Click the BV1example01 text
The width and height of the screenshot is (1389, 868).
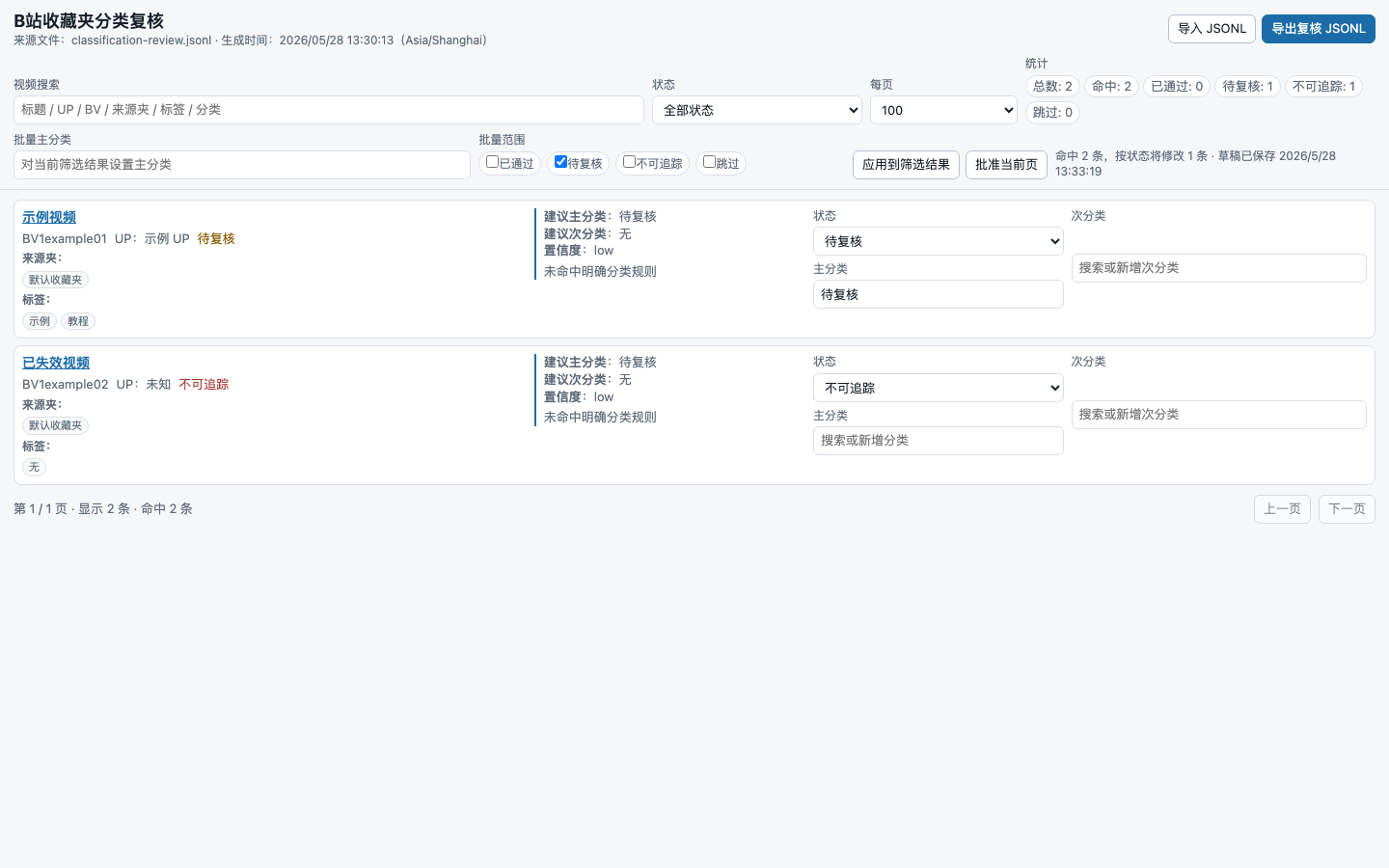click(65, 238)
